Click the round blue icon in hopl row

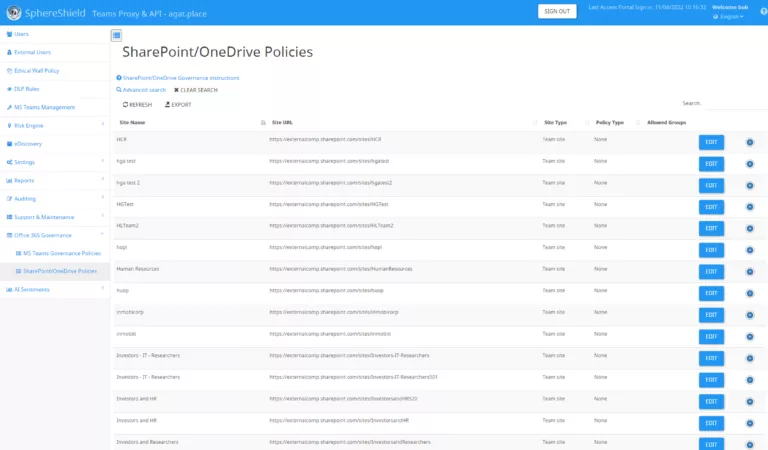pyautogui.click(x=750, y=250)
